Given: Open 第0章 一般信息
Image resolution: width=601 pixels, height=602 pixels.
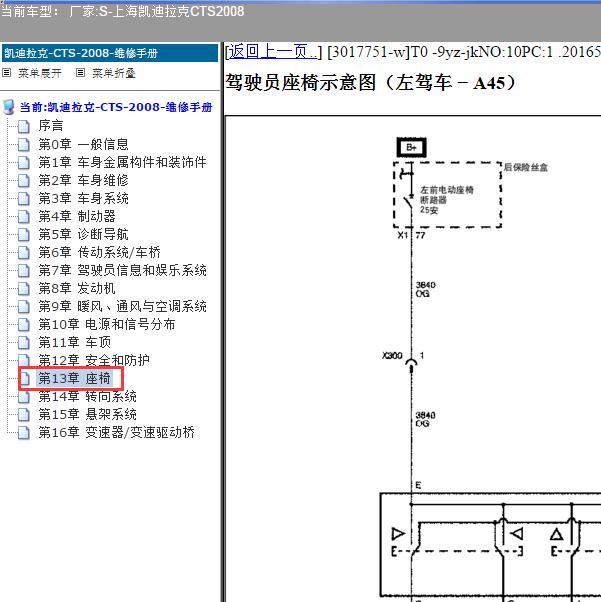Looking at the screenshot, I should coord(83,144).
